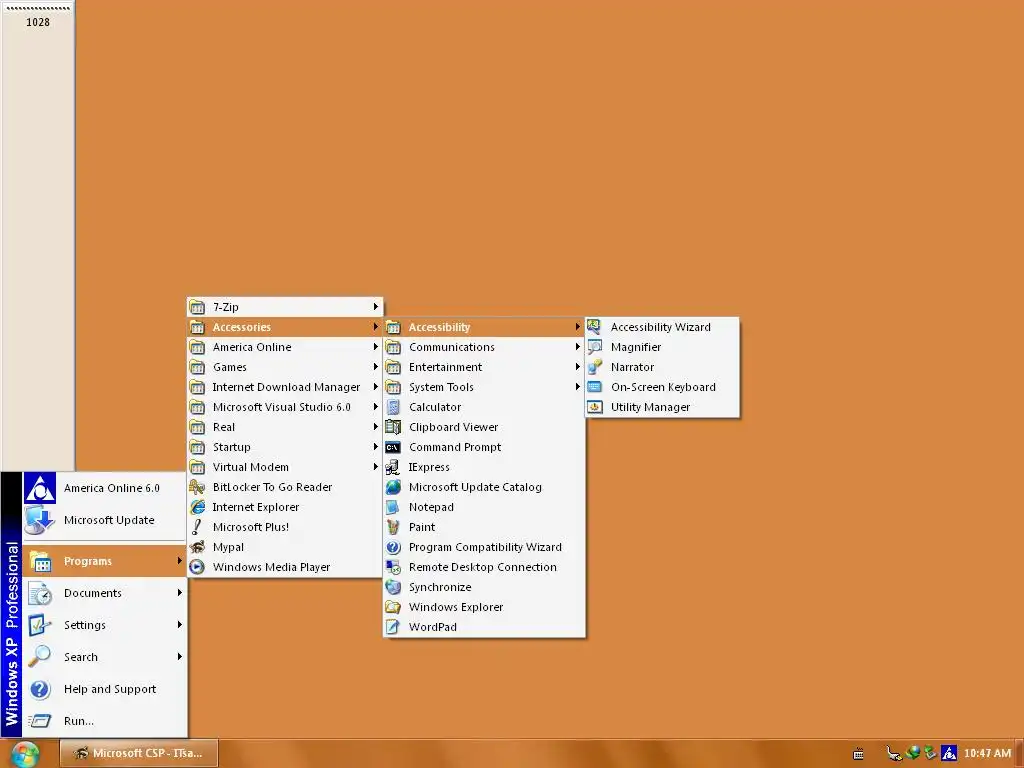Viewport: 1024px width, 768px height.
Task: Click the Microsoft Plus! icon
Action: (197, 527)
